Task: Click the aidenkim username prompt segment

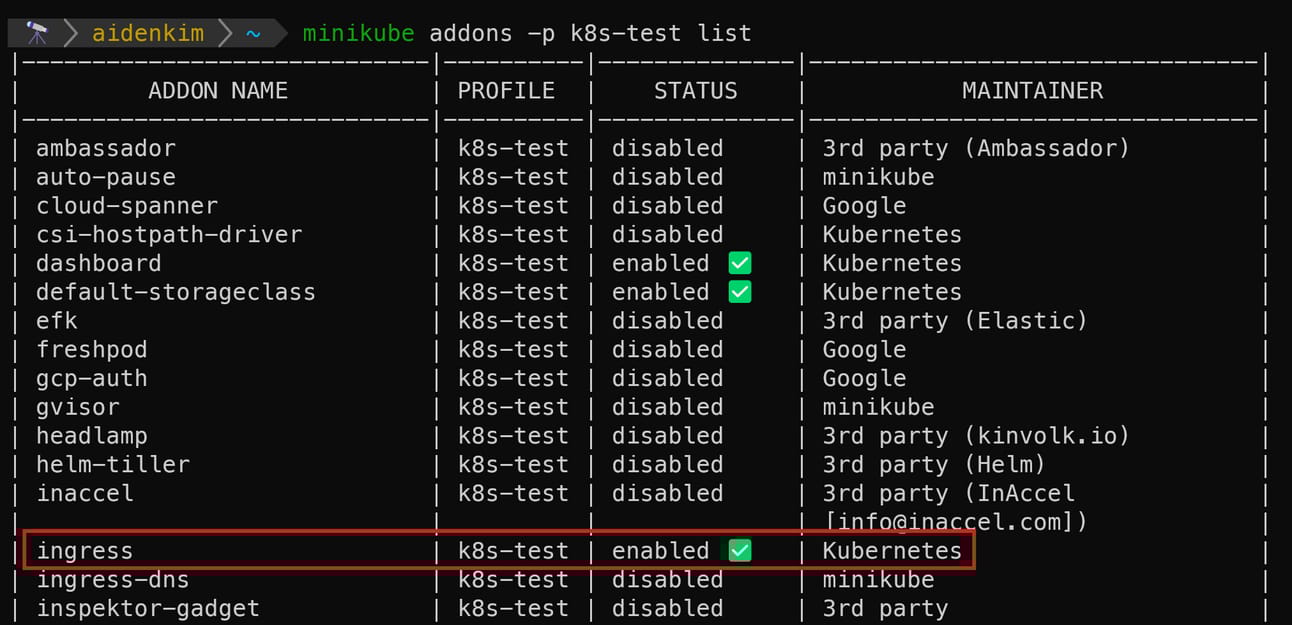Action: (148, 33)
